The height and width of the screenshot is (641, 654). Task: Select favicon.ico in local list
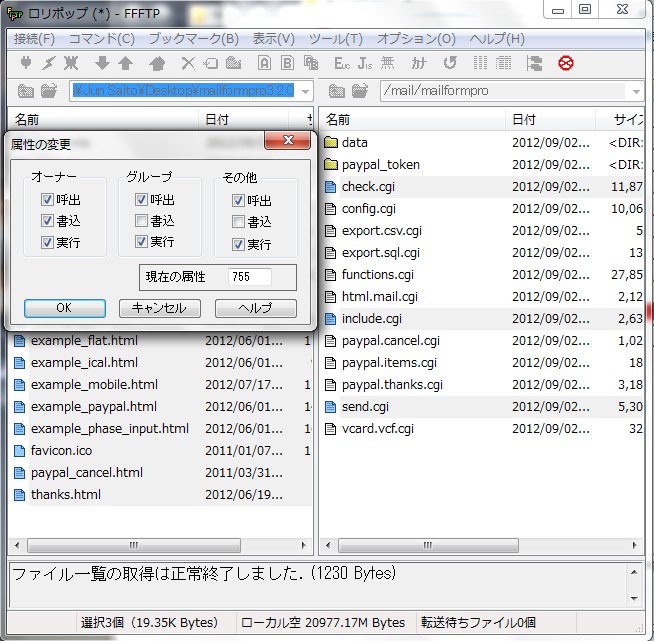61,451
